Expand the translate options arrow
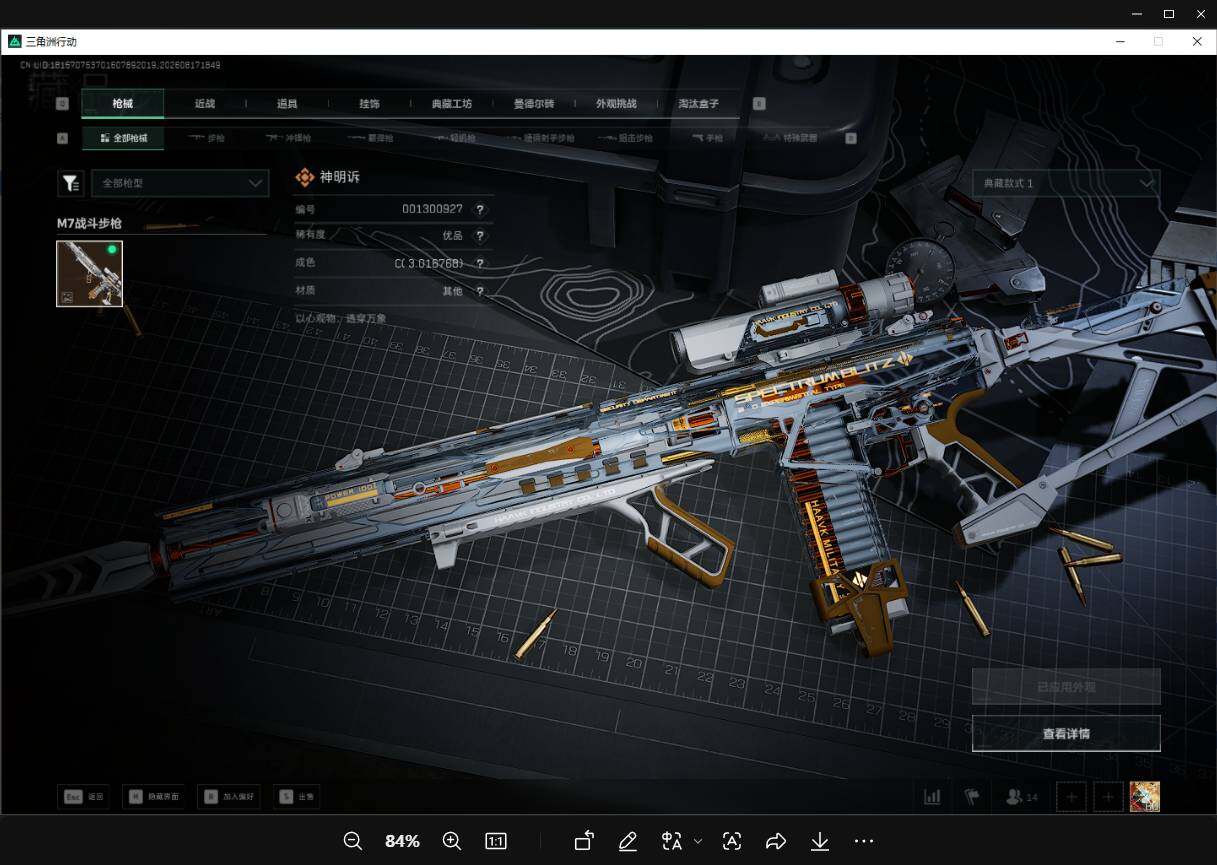The width and height of the screenshot is (1217, 865). pos(698,841)
